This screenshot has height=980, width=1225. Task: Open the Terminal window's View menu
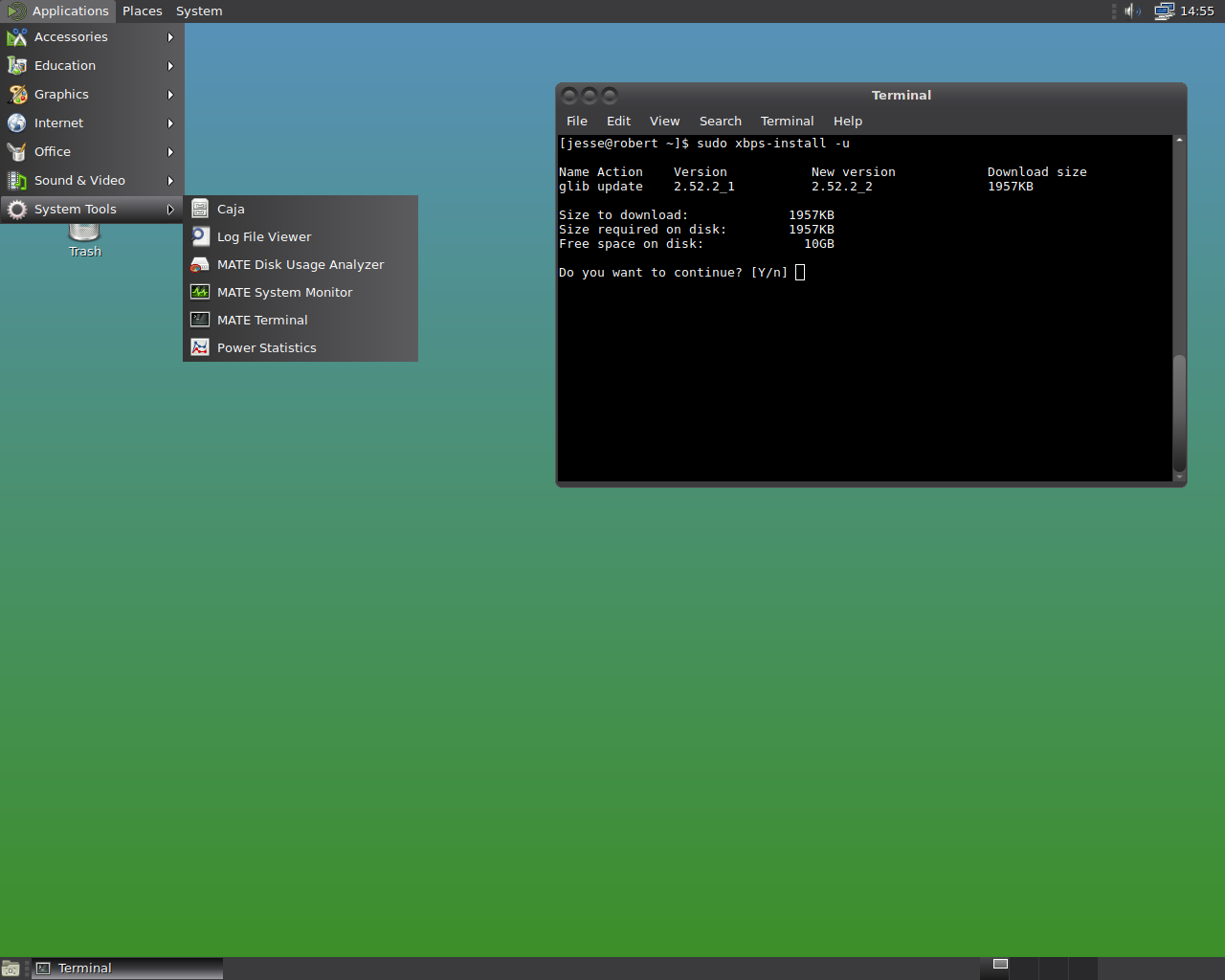tap(664, 121)
